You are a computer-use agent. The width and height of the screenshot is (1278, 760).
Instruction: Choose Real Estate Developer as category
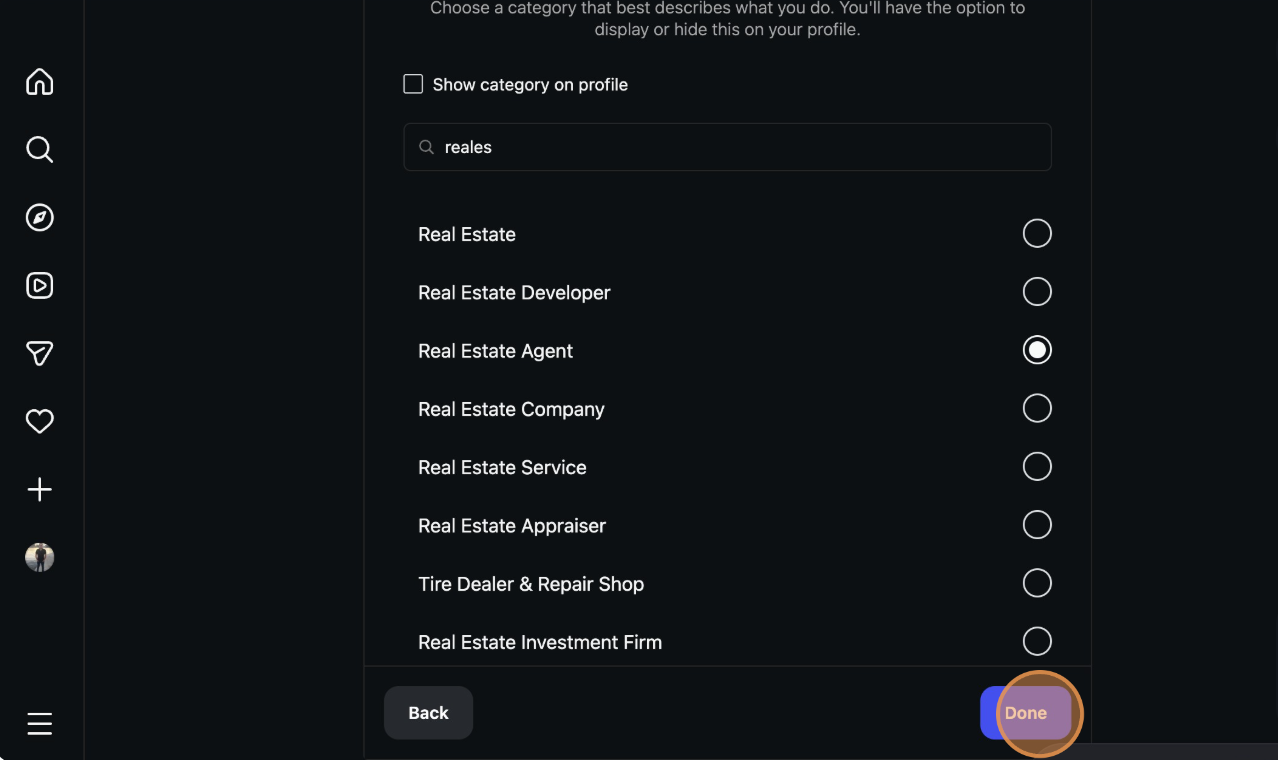click(1037, 291)
